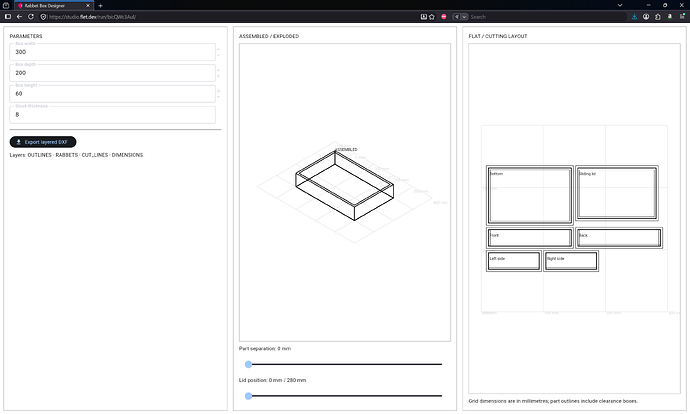Reload the current page

click(31, 17)
